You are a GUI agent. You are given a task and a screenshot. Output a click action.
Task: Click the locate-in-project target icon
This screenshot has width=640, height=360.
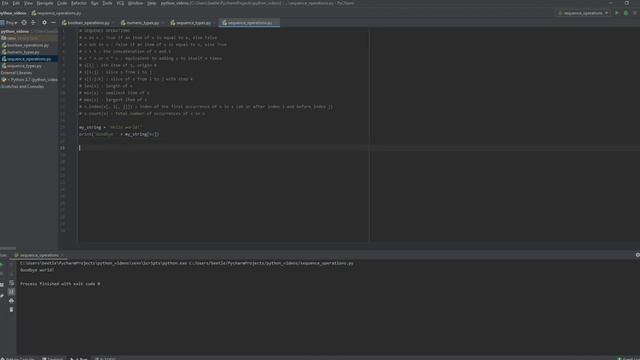(x=24, y=23)
